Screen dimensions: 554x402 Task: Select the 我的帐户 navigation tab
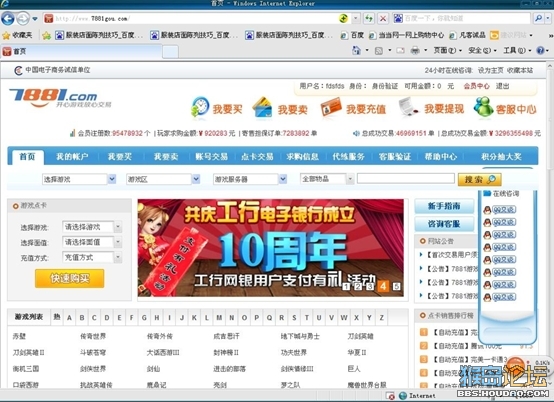point(72,156)
